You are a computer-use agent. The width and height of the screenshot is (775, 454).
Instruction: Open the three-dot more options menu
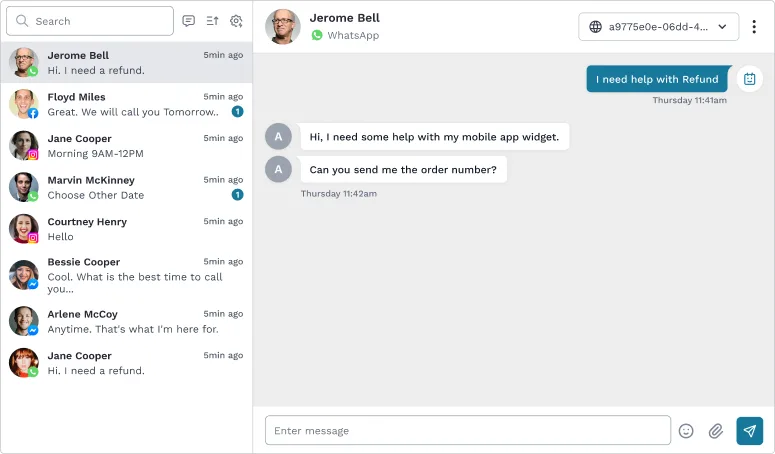coord(754,27)
